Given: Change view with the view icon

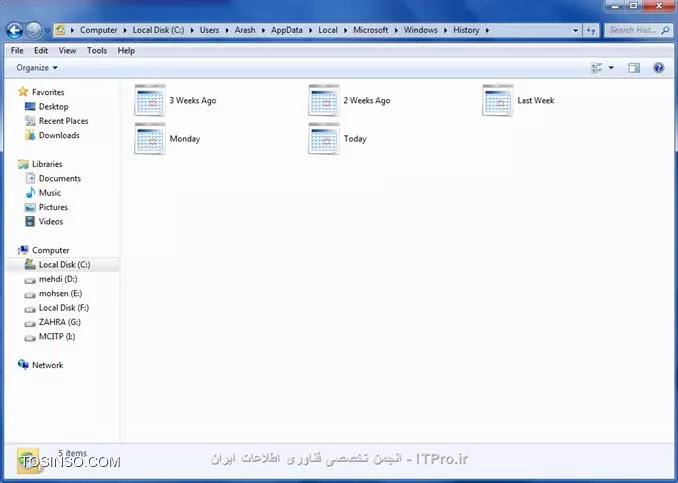Looking at the screenshot, I should [x=597, y=68].
